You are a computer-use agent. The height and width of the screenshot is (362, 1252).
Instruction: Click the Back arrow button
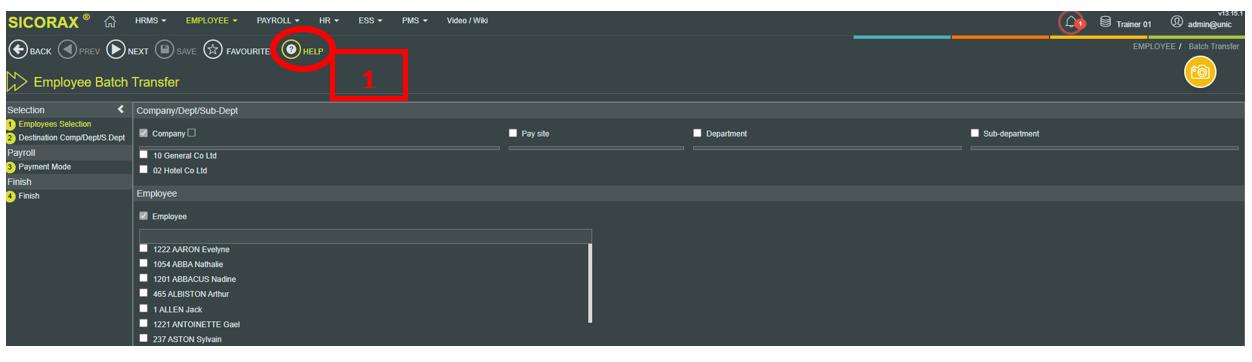(x=17, y=50)
